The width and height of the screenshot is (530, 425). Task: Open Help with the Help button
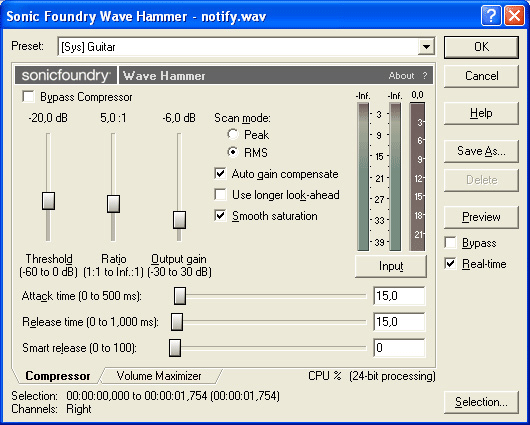click(x=481, y=113)
